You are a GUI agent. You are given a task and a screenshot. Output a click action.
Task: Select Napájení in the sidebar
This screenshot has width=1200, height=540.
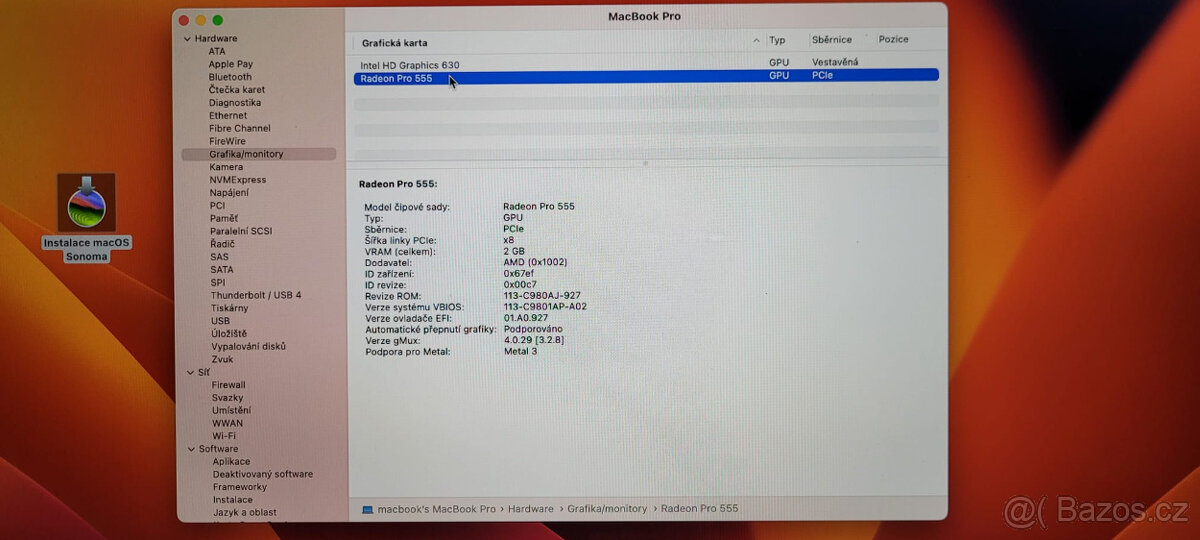tap(230, 192)
